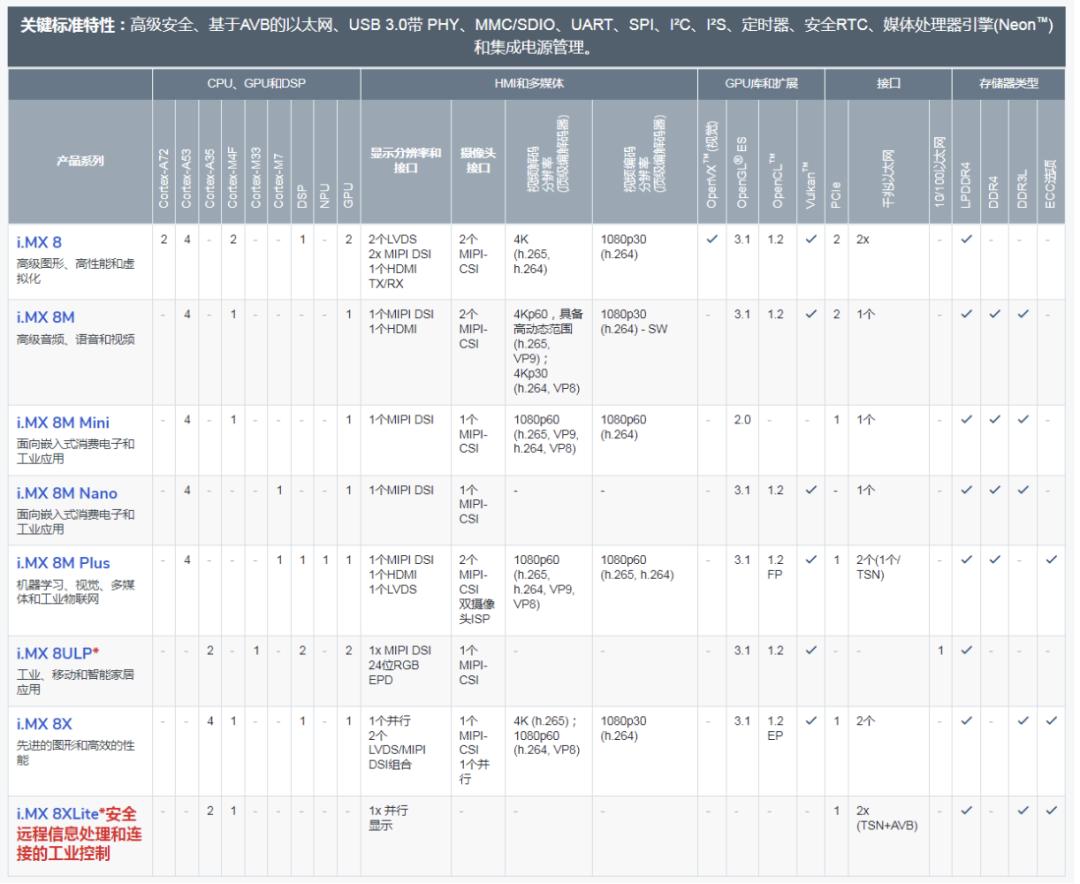Image resolution: width=1080 pixels, height=884 pixels.
Task: Select the PCIe column header
Action: point(836,161)
